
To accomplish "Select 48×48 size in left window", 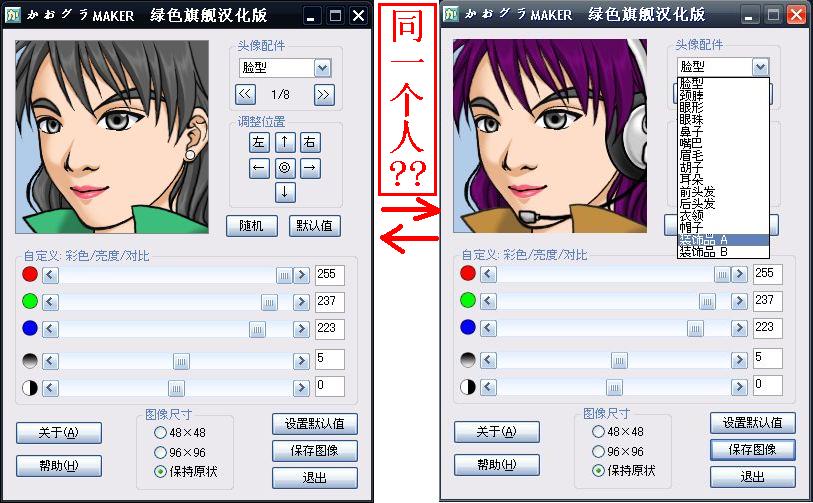I will click(180, 432).
